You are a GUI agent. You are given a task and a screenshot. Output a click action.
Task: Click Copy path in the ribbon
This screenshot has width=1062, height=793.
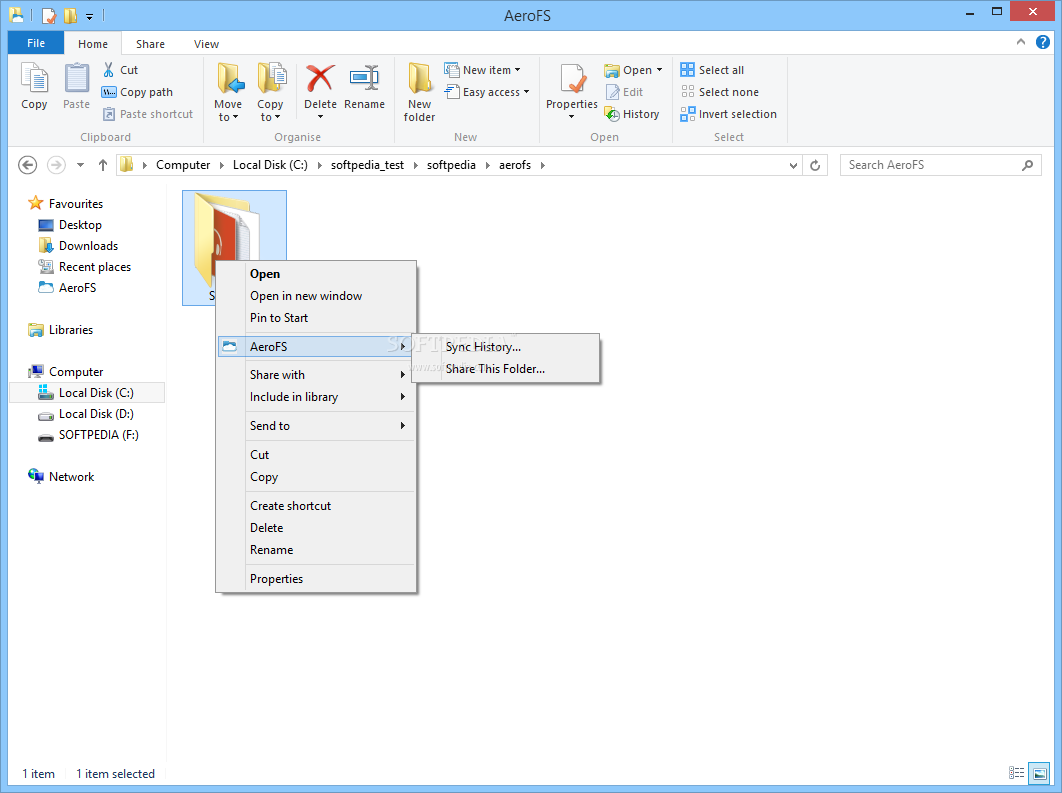pyautogui.click(x=137, y=92)
